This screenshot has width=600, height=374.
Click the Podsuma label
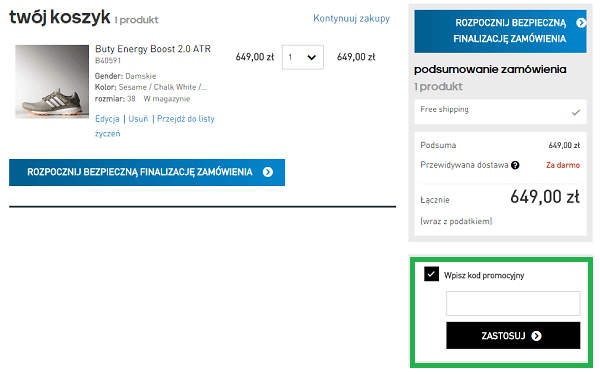pyautogui.click(x=438, y=145)
